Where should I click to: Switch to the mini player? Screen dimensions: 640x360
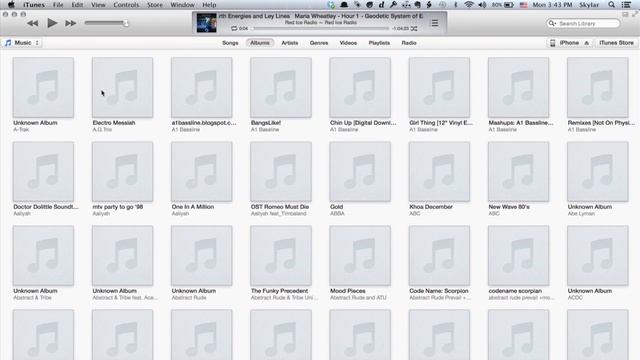[625, 14]
